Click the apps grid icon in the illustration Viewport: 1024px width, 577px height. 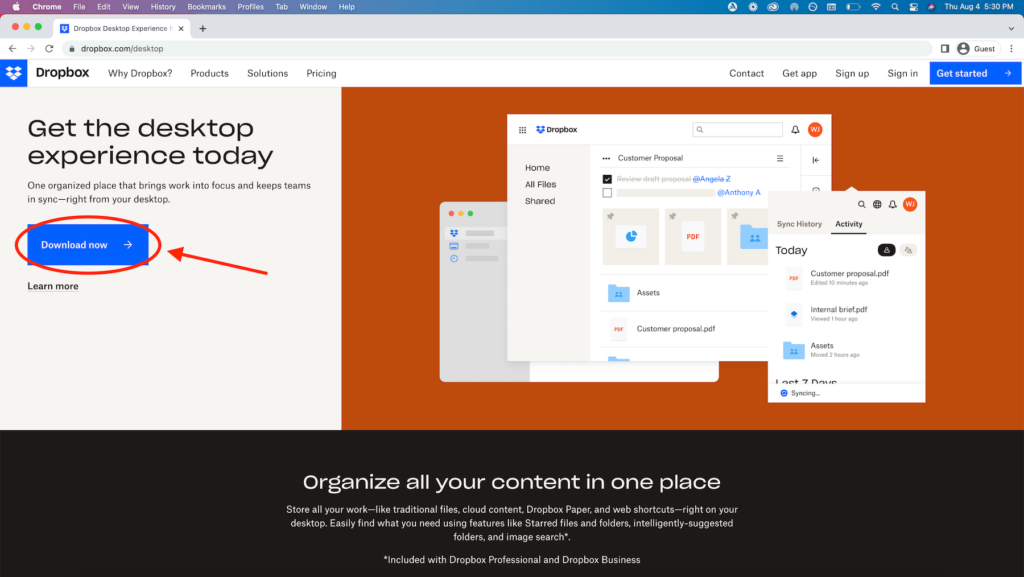point(522,130)
